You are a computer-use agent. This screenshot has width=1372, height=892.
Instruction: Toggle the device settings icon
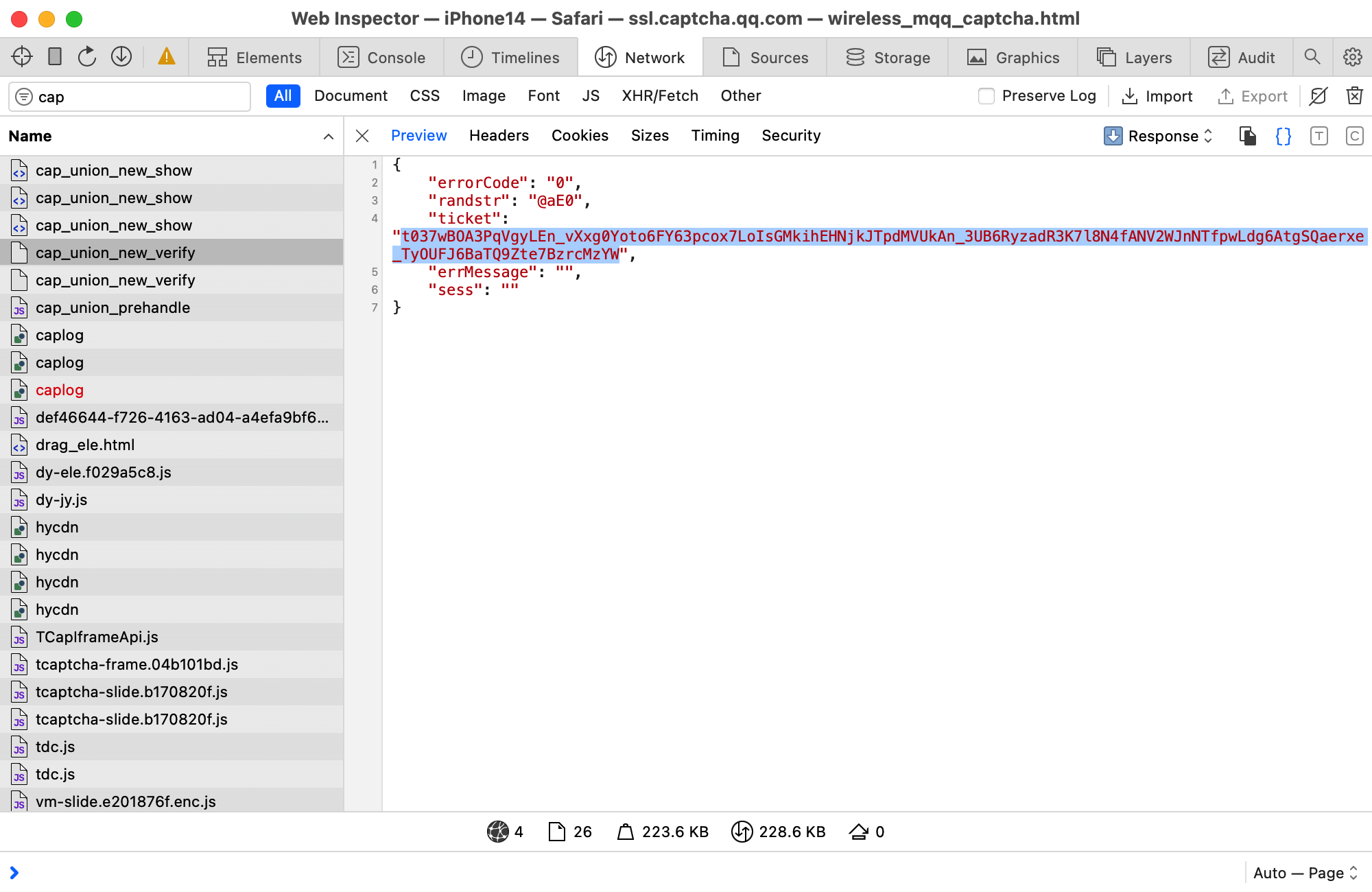[55, 57]
